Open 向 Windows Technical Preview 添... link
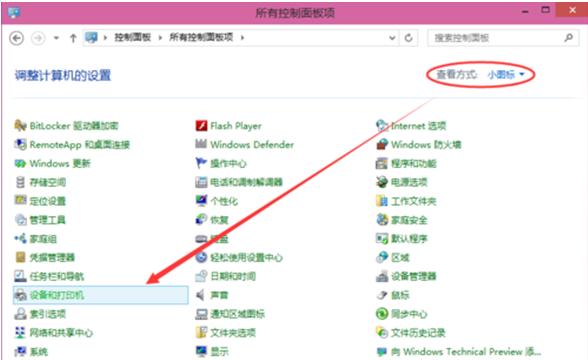 (x=466, y=351)
